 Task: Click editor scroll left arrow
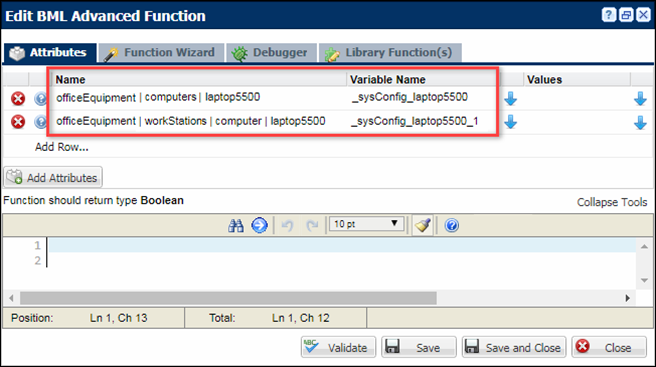coord(11,298)
